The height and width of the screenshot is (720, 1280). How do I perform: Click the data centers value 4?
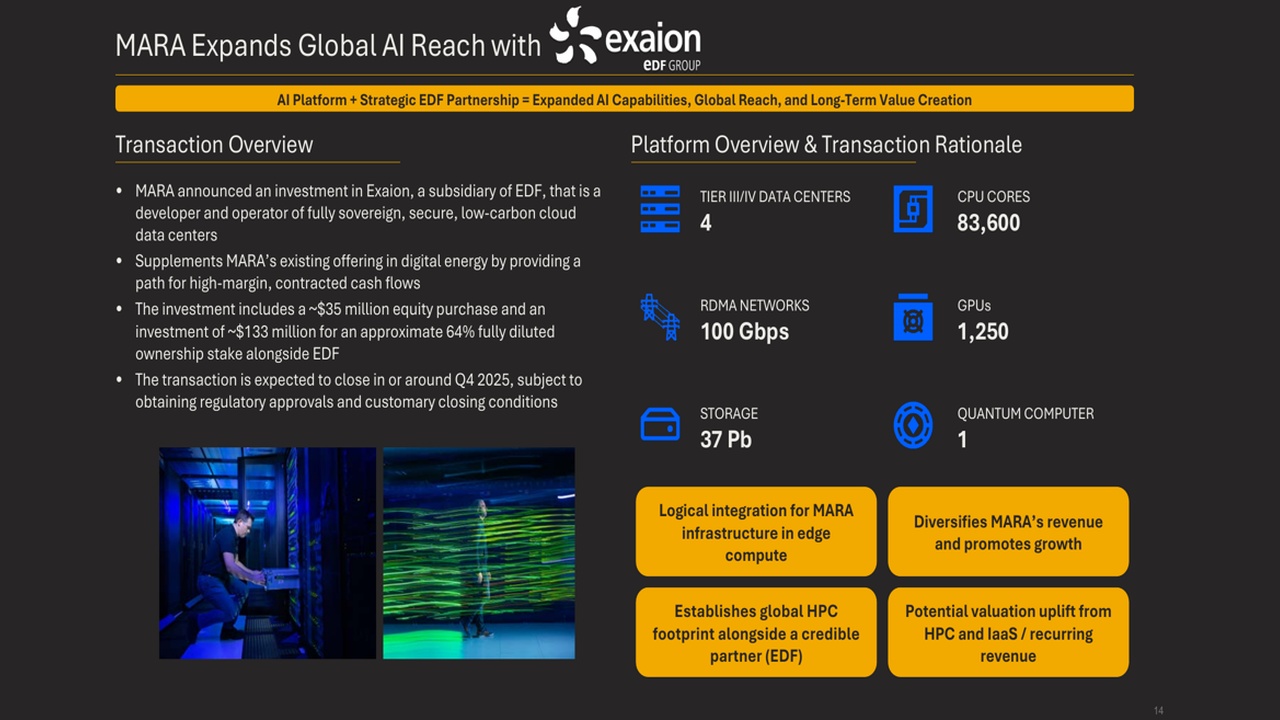[706, 223]
